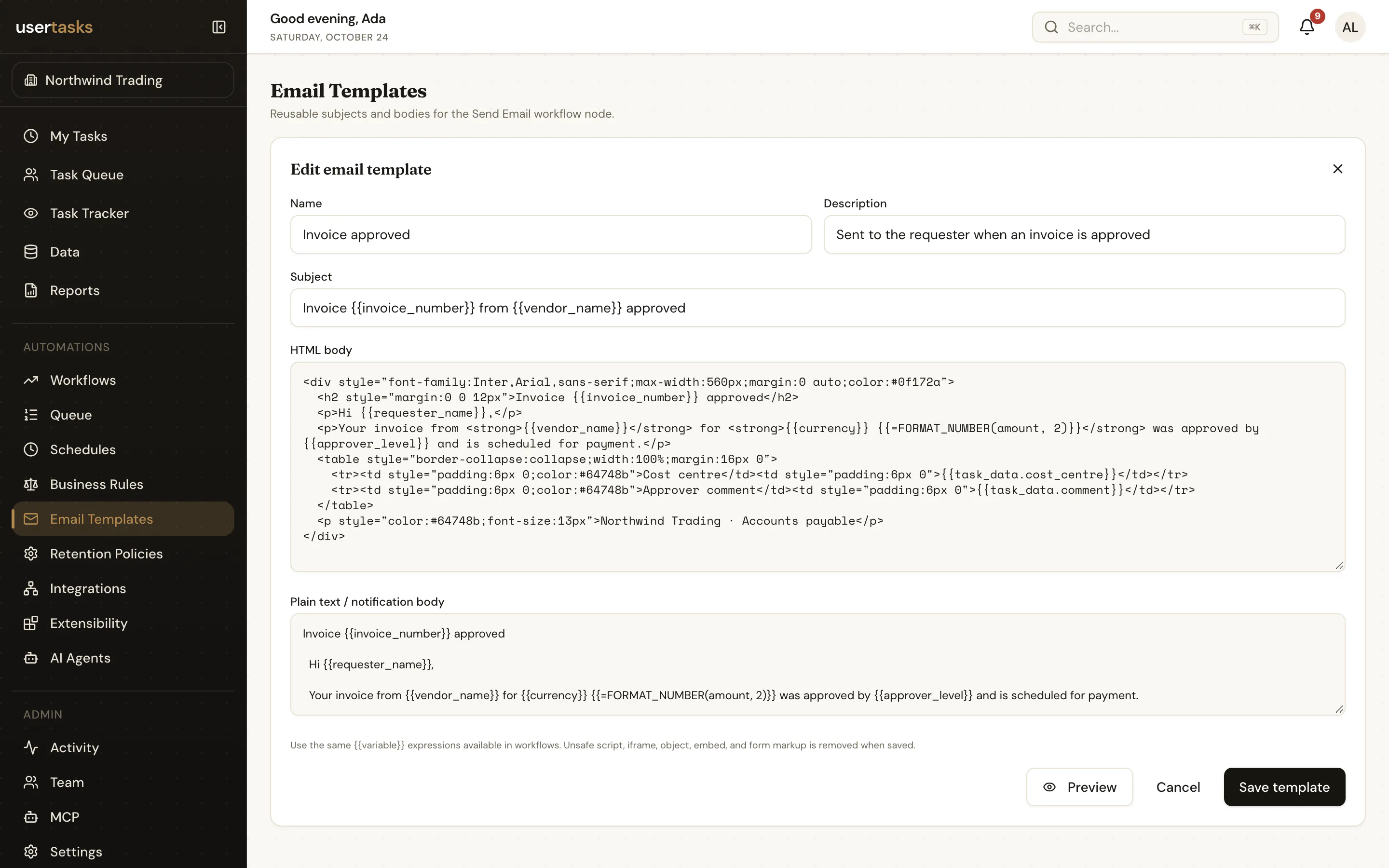Screen dimensions: 1389x868
Task: Click the Settings gear icon
Action: 31,851
